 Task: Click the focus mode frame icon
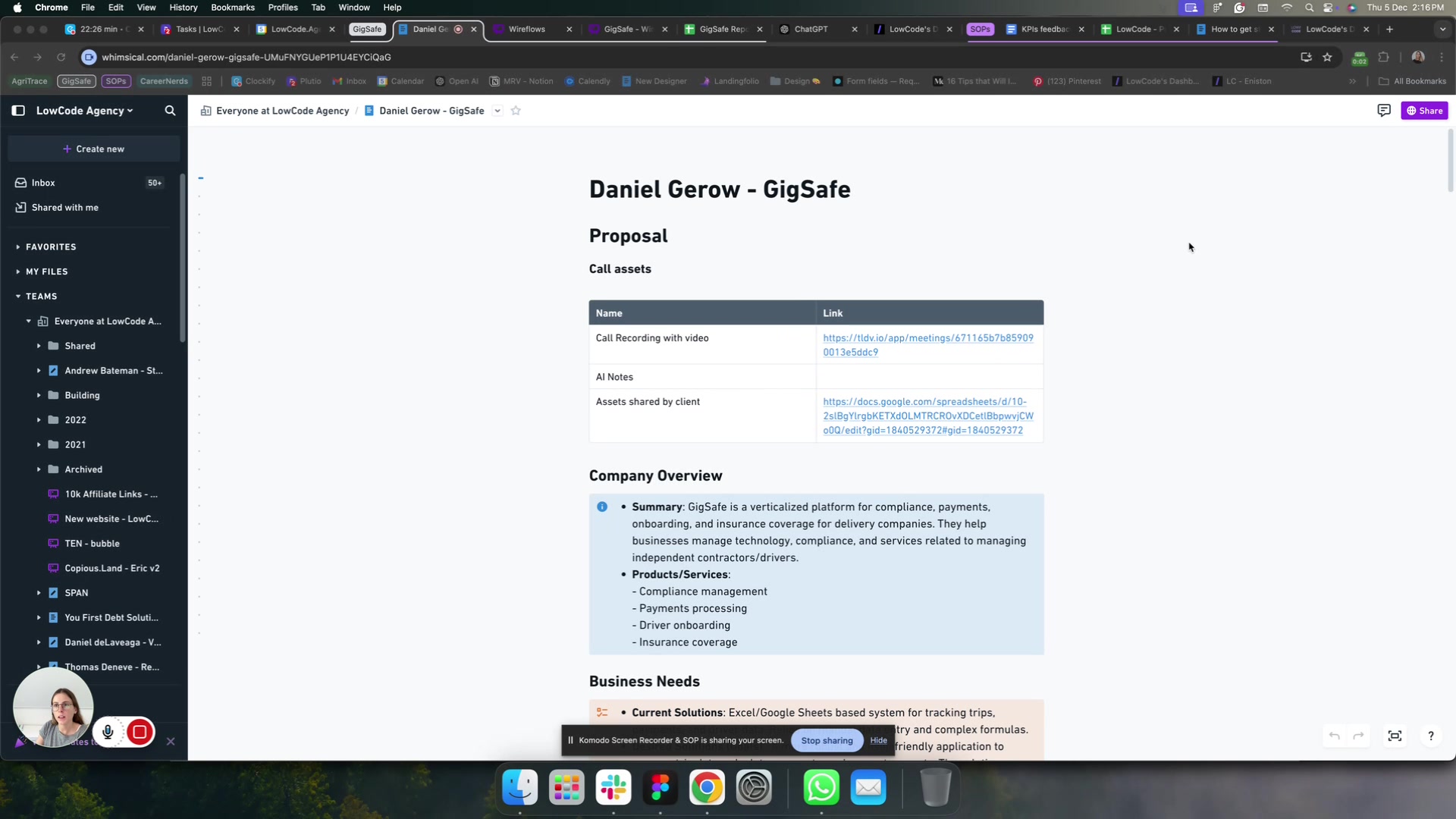[1395, 736]
